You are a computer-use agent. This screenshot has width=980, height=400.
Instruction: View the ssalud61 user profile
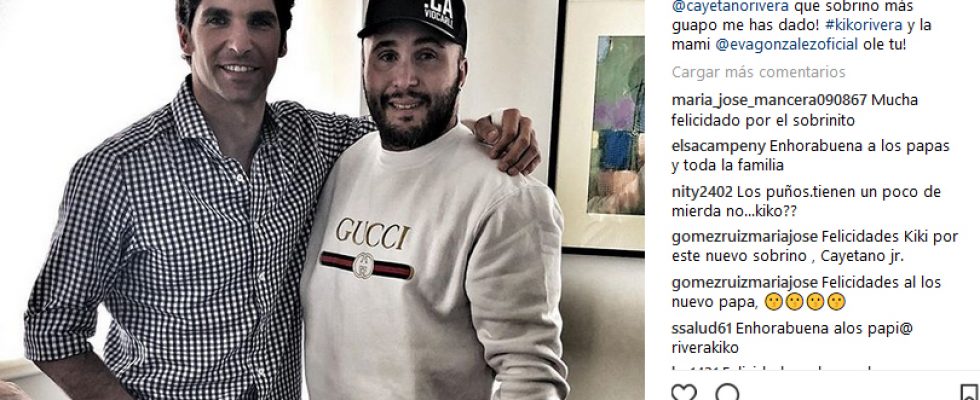[701, 328]
